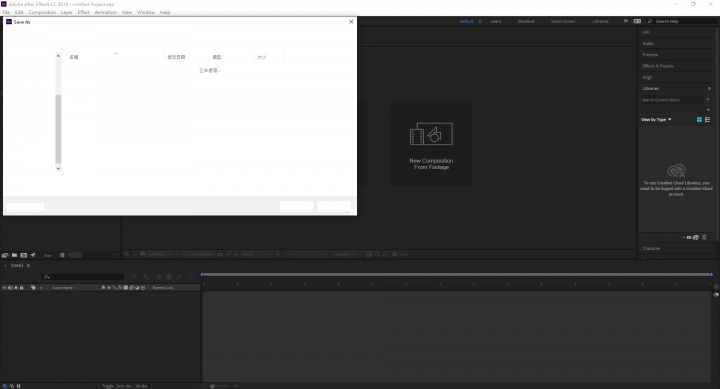The image size is (720, 389).
Task: Open the timeline (none) panel menu
Action: (x=28, y=265)
